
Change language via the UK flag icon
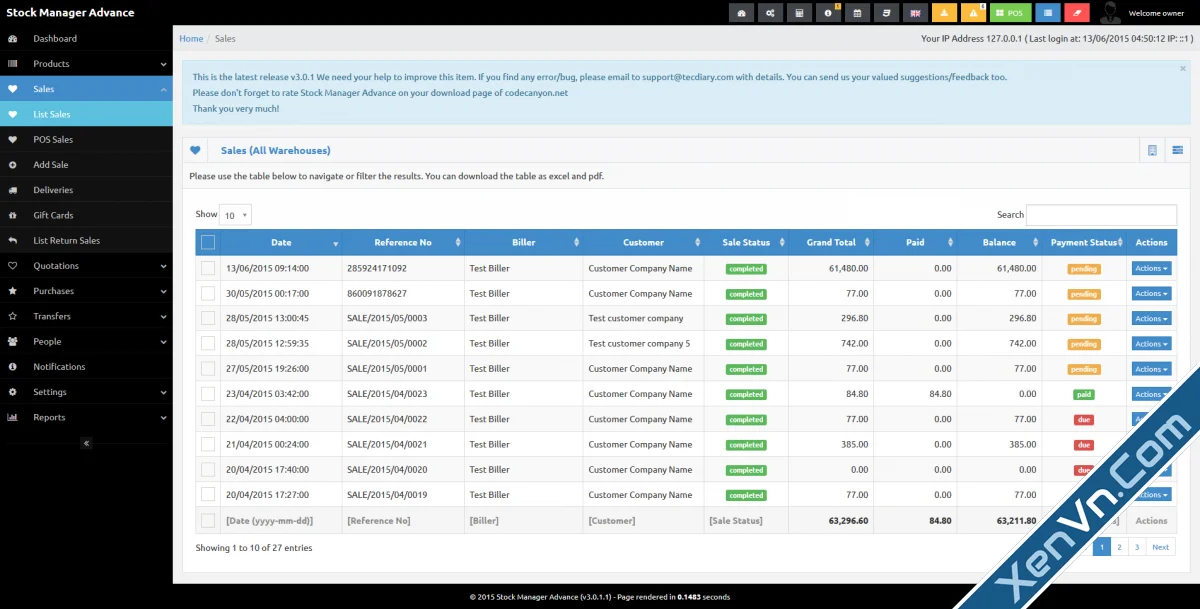click(915, 12)
